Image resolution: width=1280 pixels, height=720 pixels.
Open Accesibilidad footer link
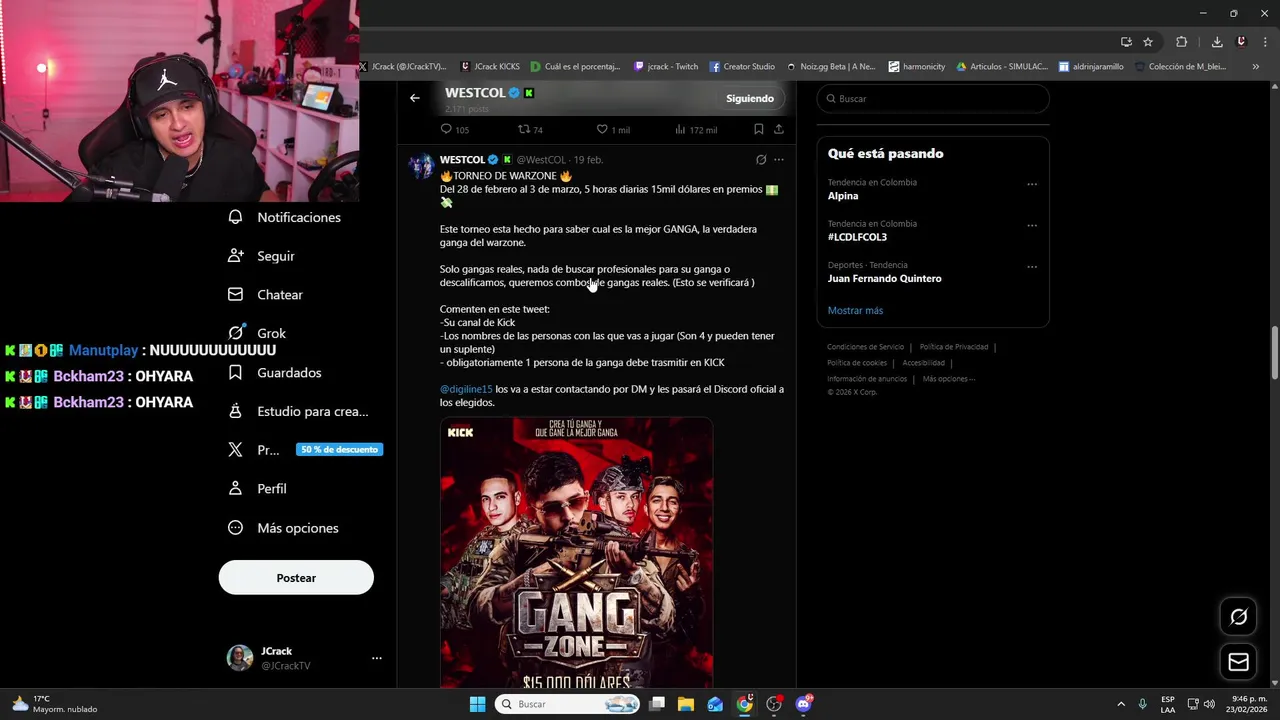(x=923, y=363)
